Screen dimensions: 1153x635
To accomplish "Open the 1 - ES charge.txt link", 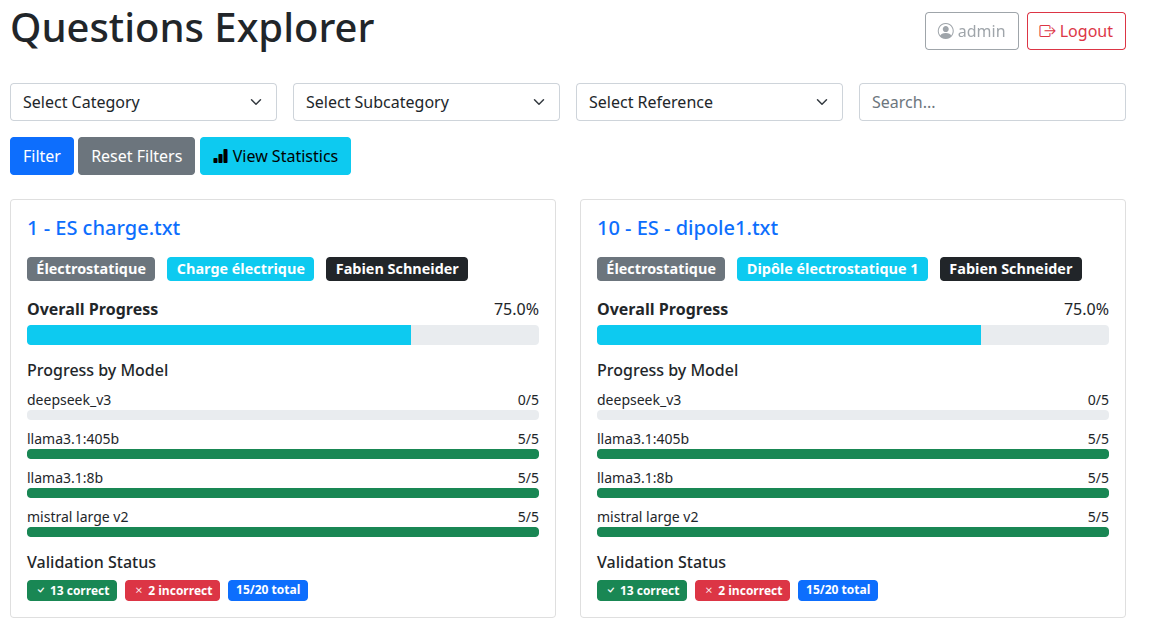I will pos(104,228).
